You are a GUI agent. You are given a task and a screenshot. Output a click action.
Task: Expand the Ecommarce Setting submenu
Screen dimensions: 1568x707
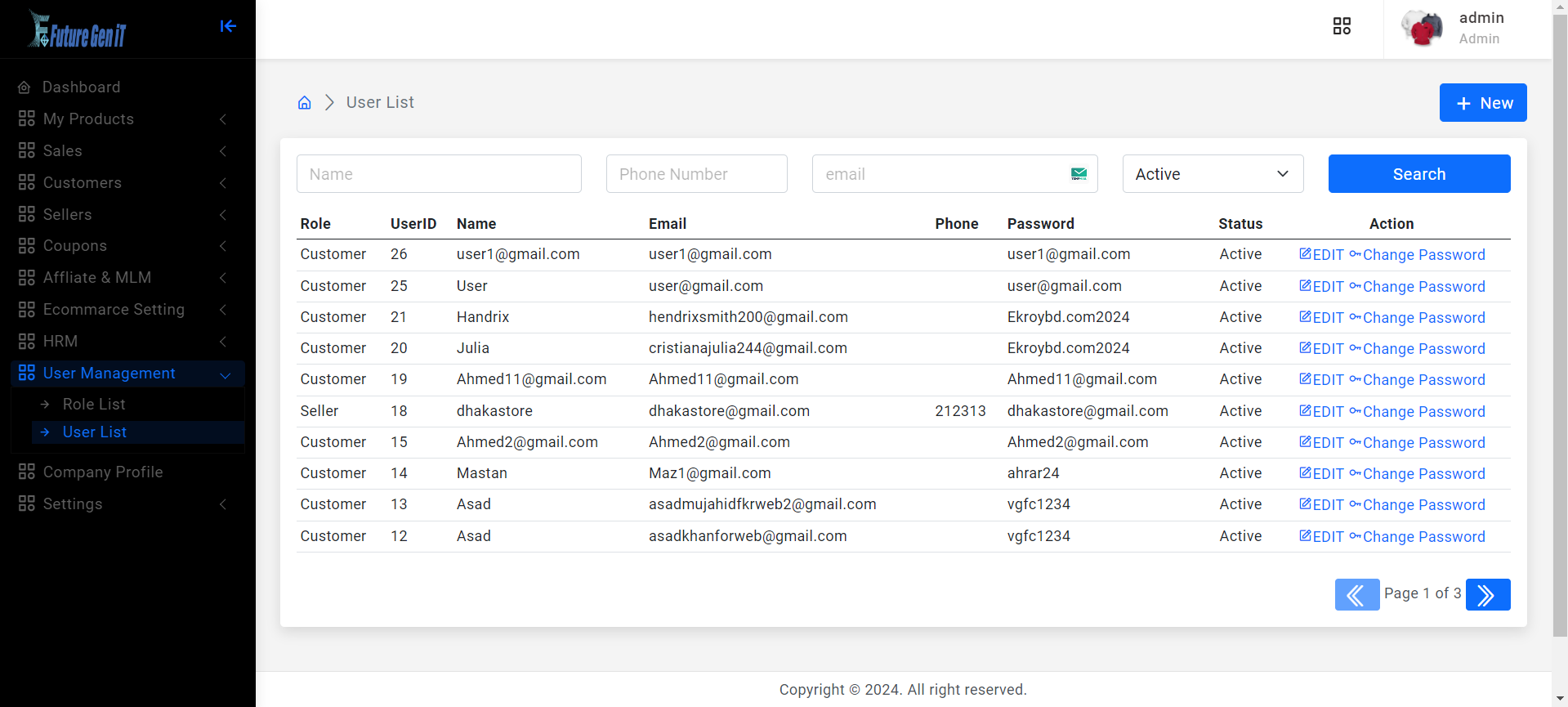click(x=123, y=310)
